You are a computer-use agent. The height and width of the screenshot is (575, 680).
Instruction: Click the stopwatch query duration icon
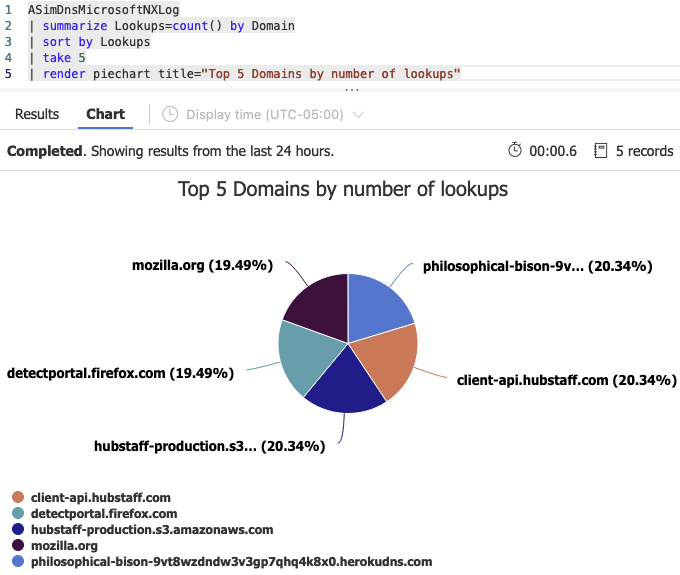pyautogui.click(x=515, y=151)
